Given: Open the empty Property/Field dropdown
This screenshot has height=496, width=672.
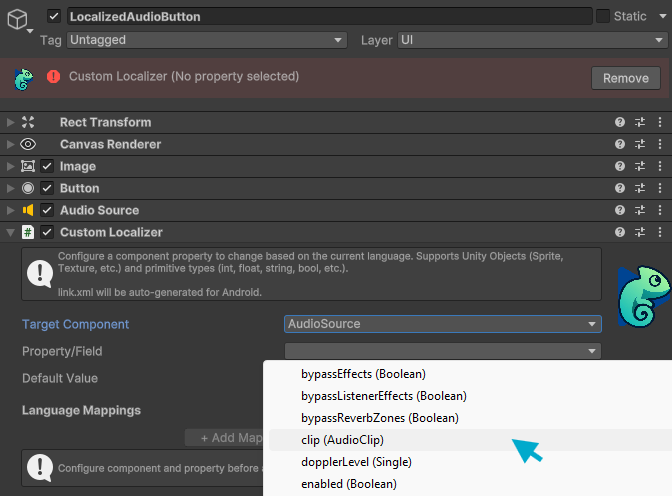Looking at the screenshot, I should (x=443, y=351).
